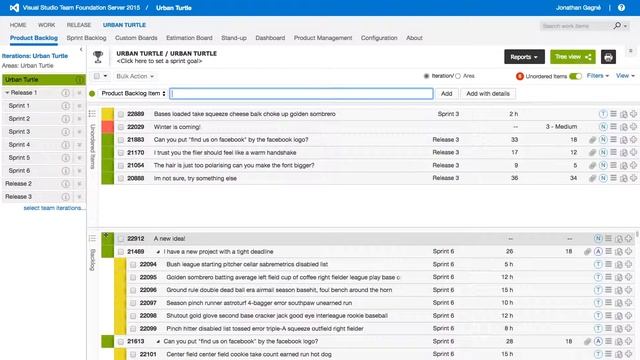Go to the Stand-up tab
The width and height of the screenshot is (640, 360).
(234, 38)
